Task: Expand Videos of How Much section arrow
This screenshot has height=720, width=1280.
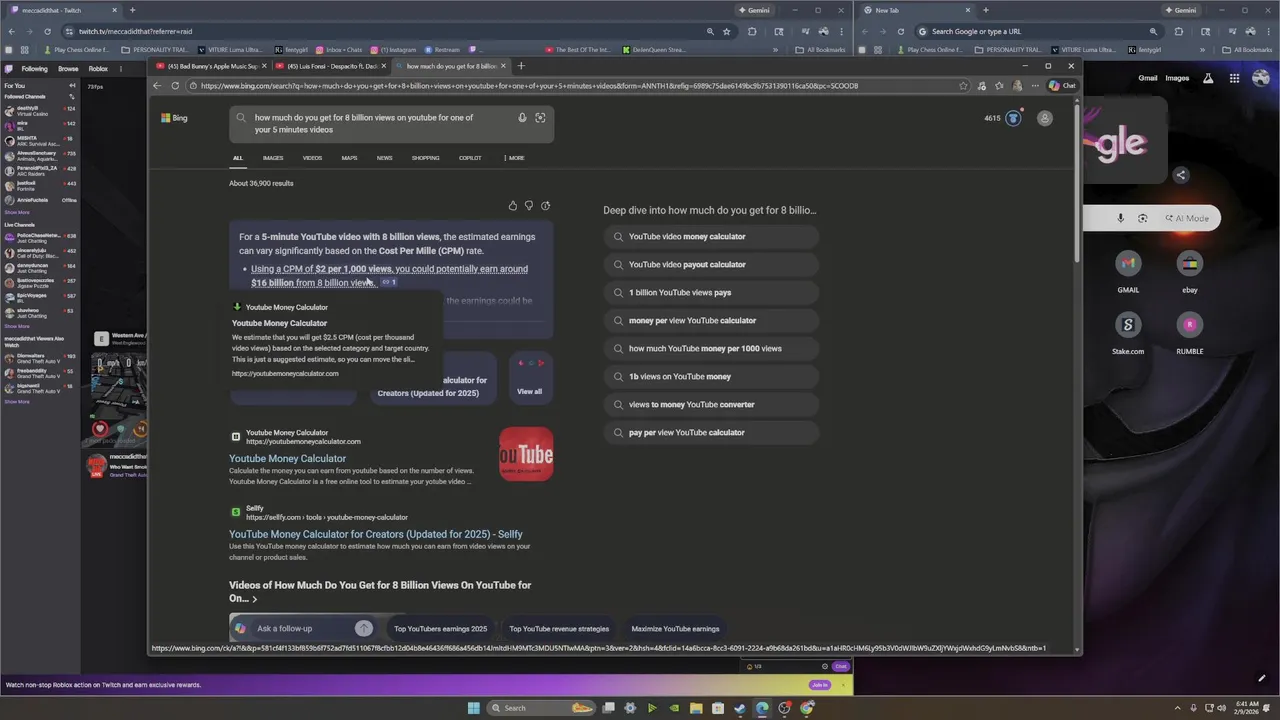Action: tap(254, 599)
